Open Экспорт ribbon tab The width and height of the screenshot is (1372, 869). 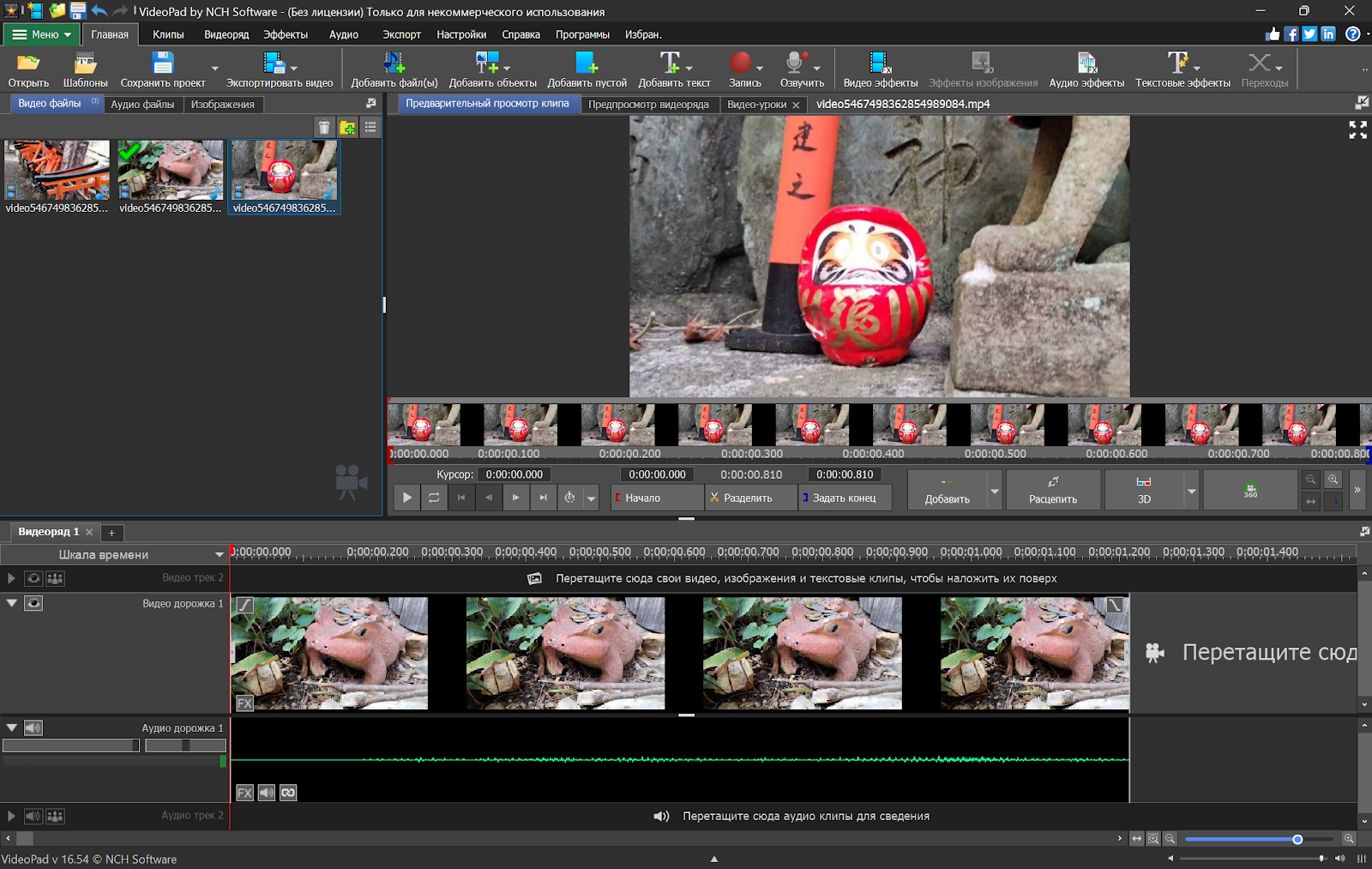tap(401, 34)
